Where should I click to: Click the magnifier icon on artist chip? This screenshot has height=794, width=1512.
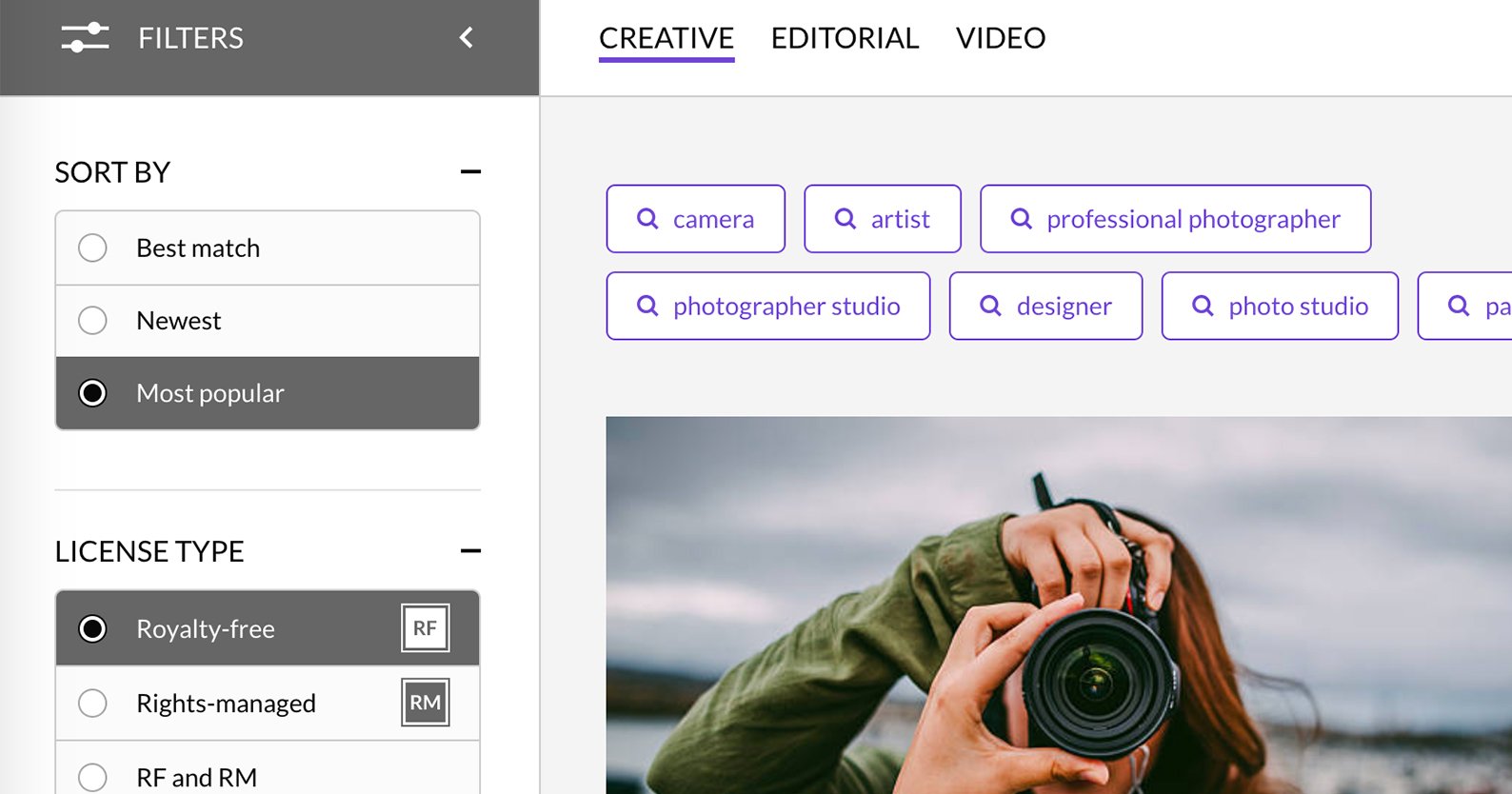point(846,219)
